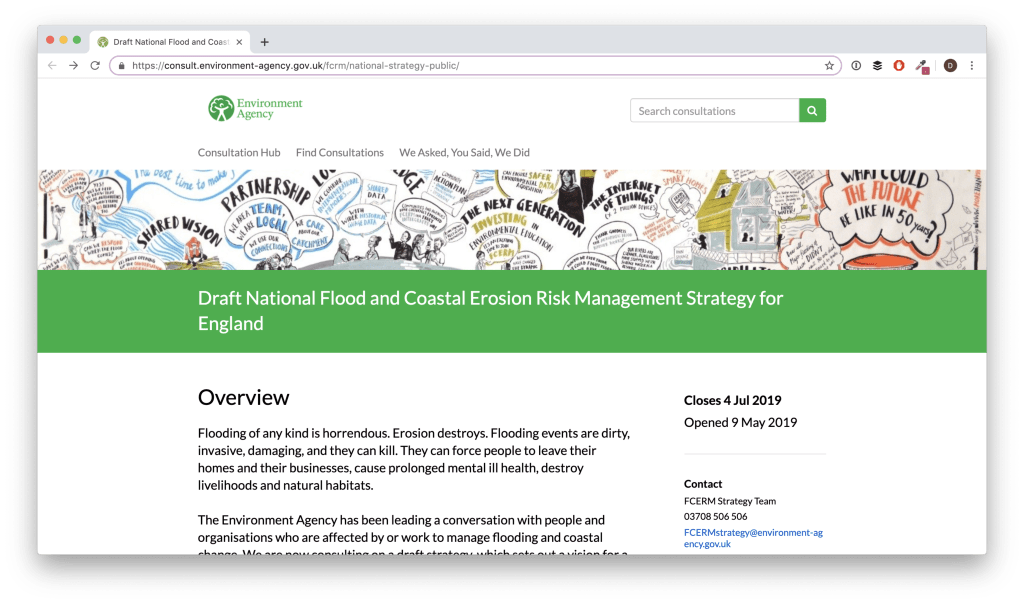Screen dimensions: 1024x604
Task: Click the FCERM Strategy Team text
Action: [730, 501]
